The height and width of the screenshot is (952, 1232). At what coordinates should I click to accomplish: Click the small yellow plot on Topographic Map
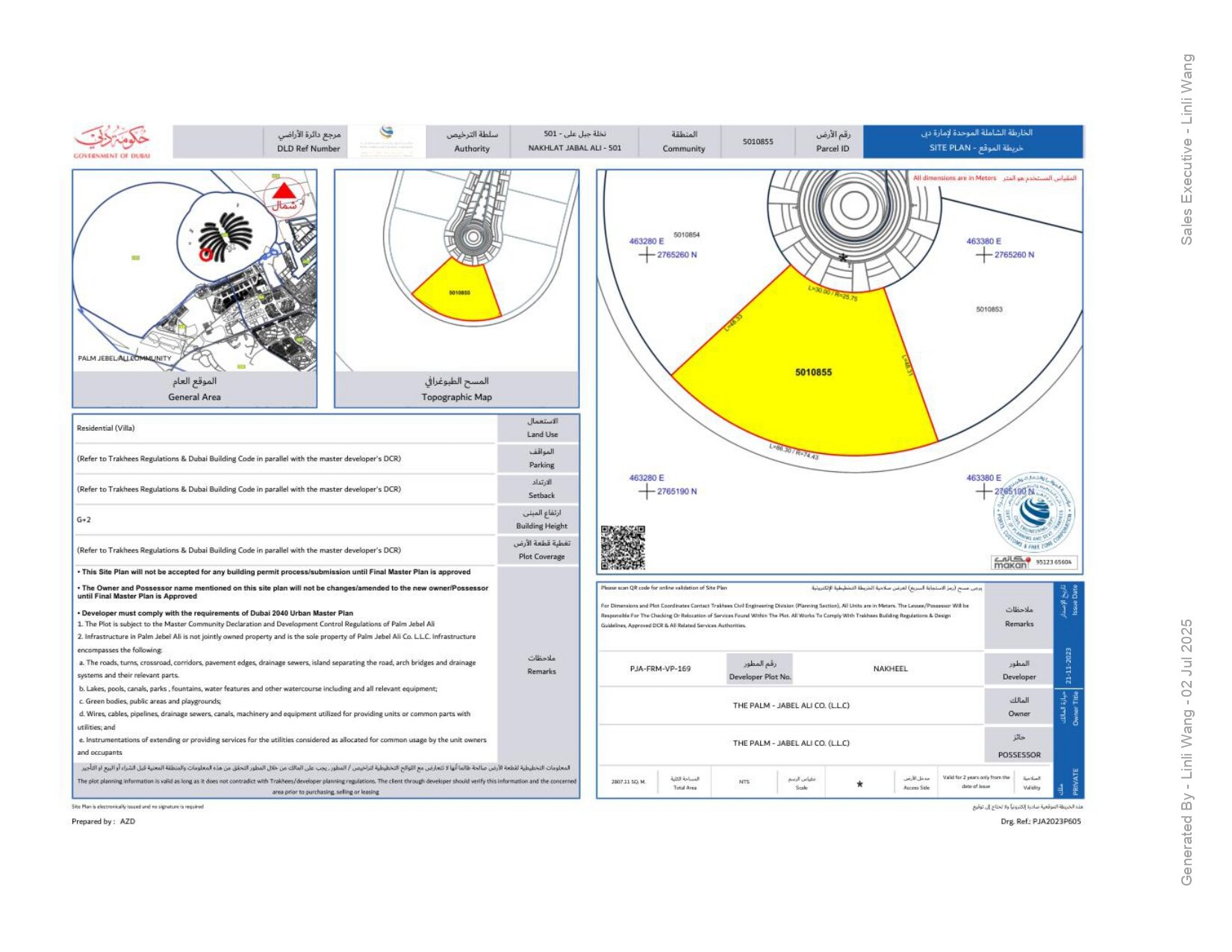pyautogui.click(x=457, y=293)
